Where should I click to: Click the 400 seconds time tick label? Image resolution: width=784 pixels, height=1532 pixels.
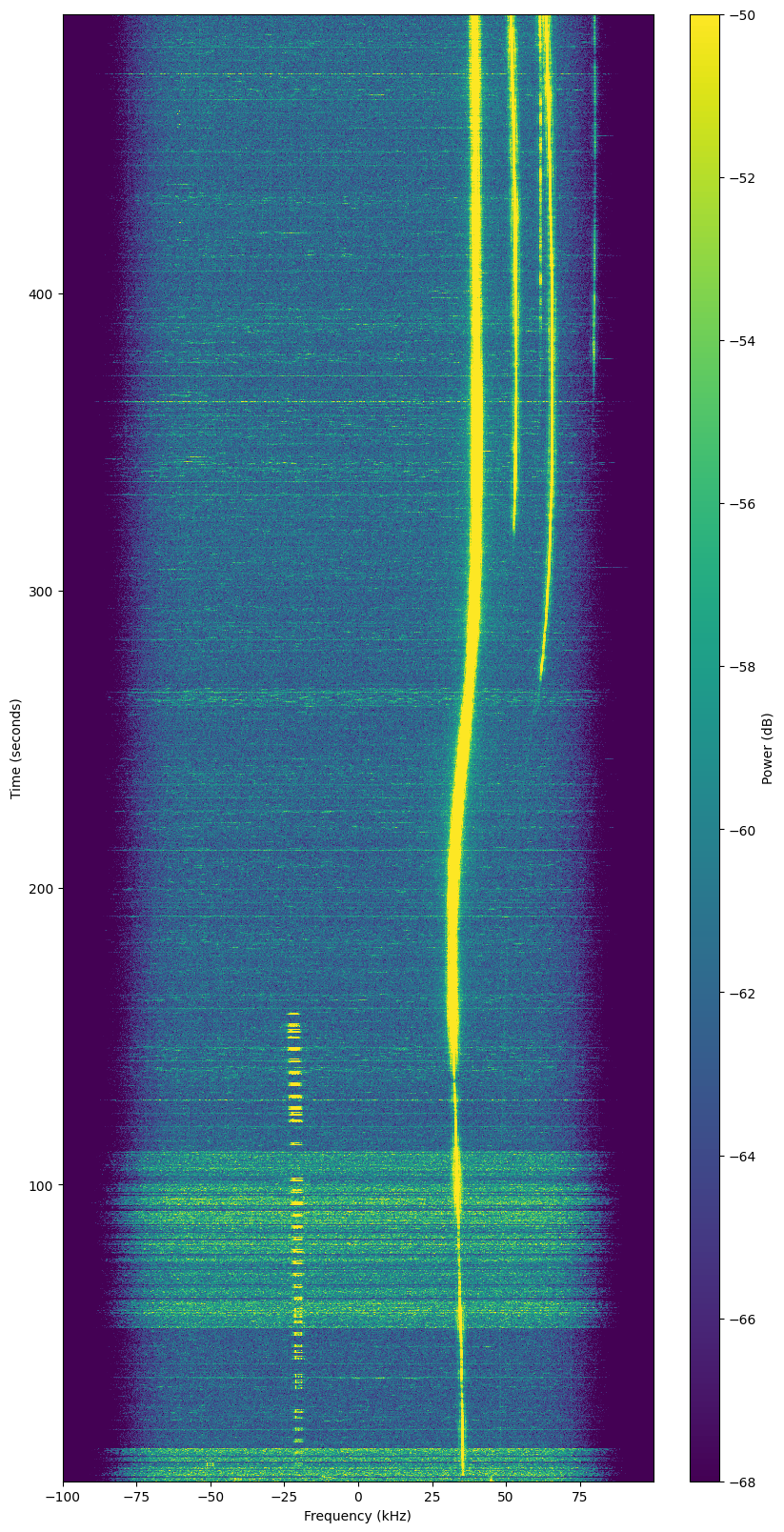pos(44,294)
